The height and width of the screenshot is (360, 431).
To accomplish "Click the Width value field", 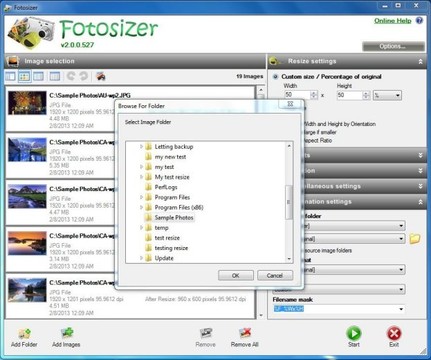I will (297, 95).
